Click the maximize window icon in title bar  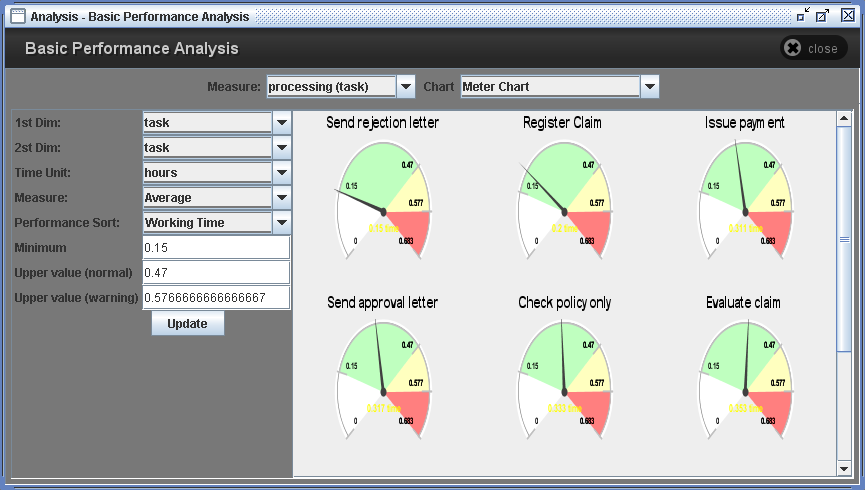point(823,16)
